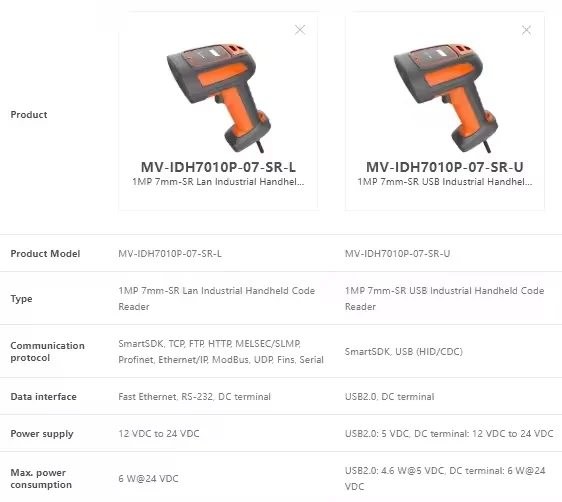
Task: Select the Fast Ethernet, RS-232 interface value
Action: [x=195, y=397]
